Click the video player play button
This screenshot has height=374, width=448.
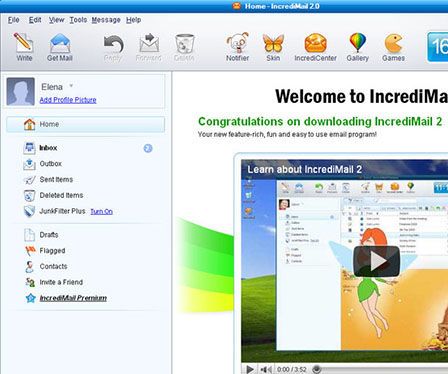point(250,369)
